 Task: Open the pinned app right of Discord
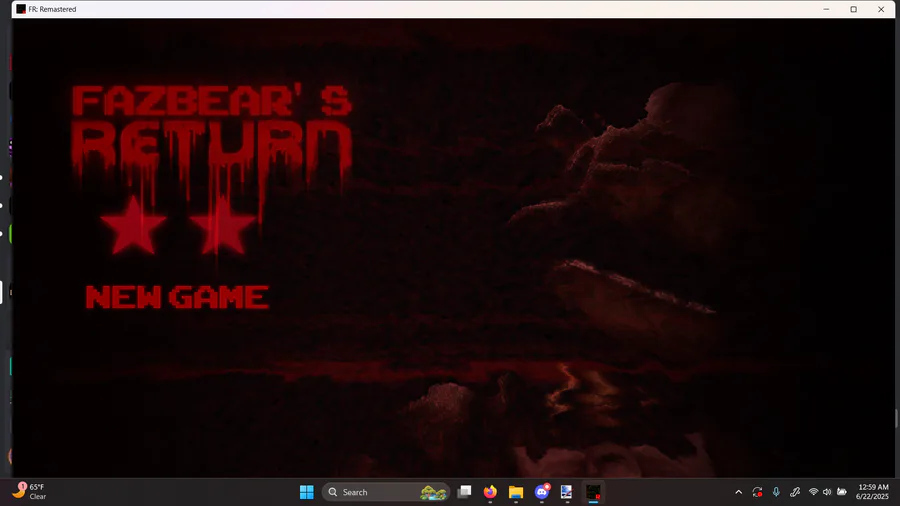click(567, 492)
